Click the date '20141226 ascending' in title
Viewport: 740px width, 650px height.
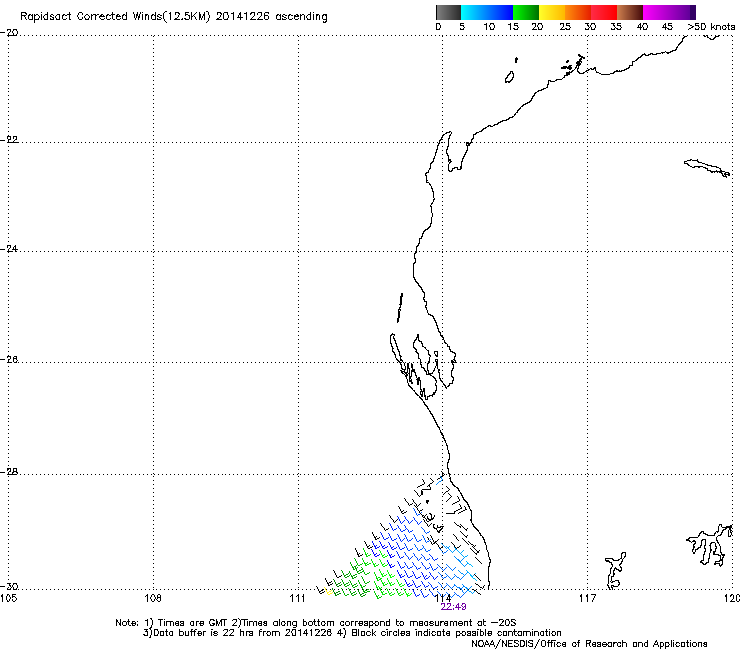point(271,17)
